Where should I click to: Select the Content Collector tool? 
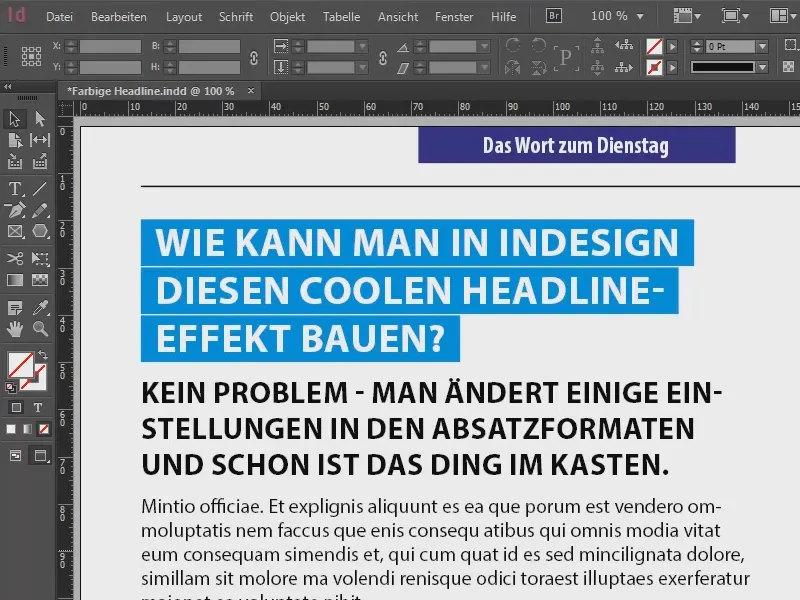(14, 162)
